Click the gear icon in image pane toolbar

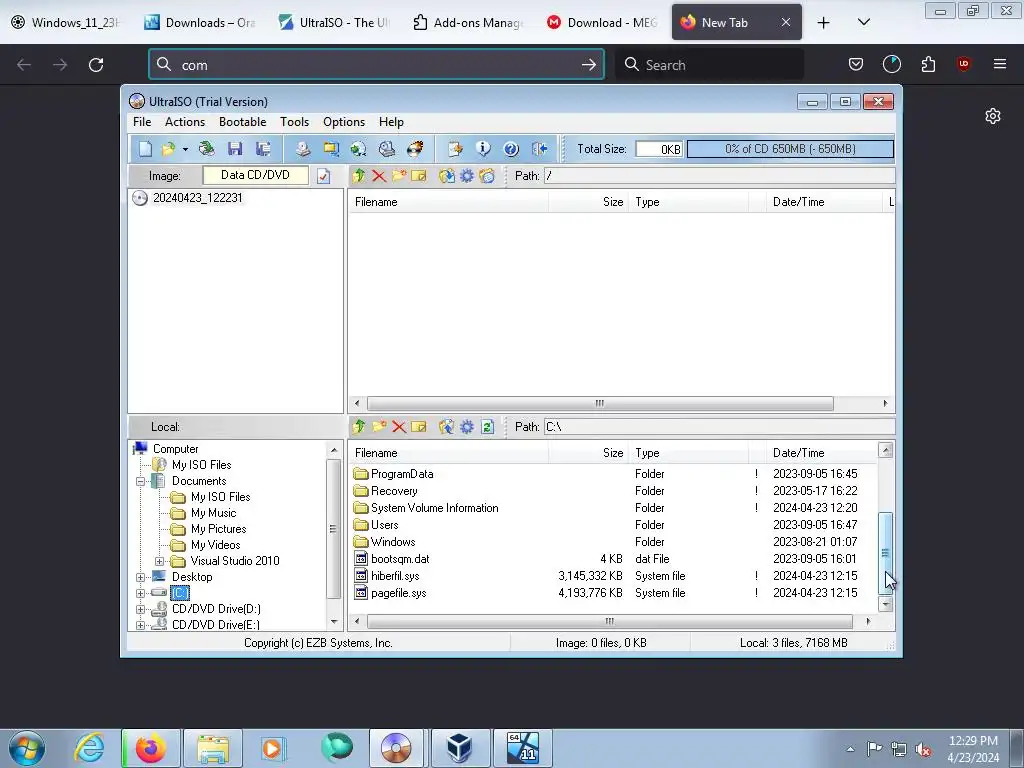pyautogui.click(x=467, y=176)
